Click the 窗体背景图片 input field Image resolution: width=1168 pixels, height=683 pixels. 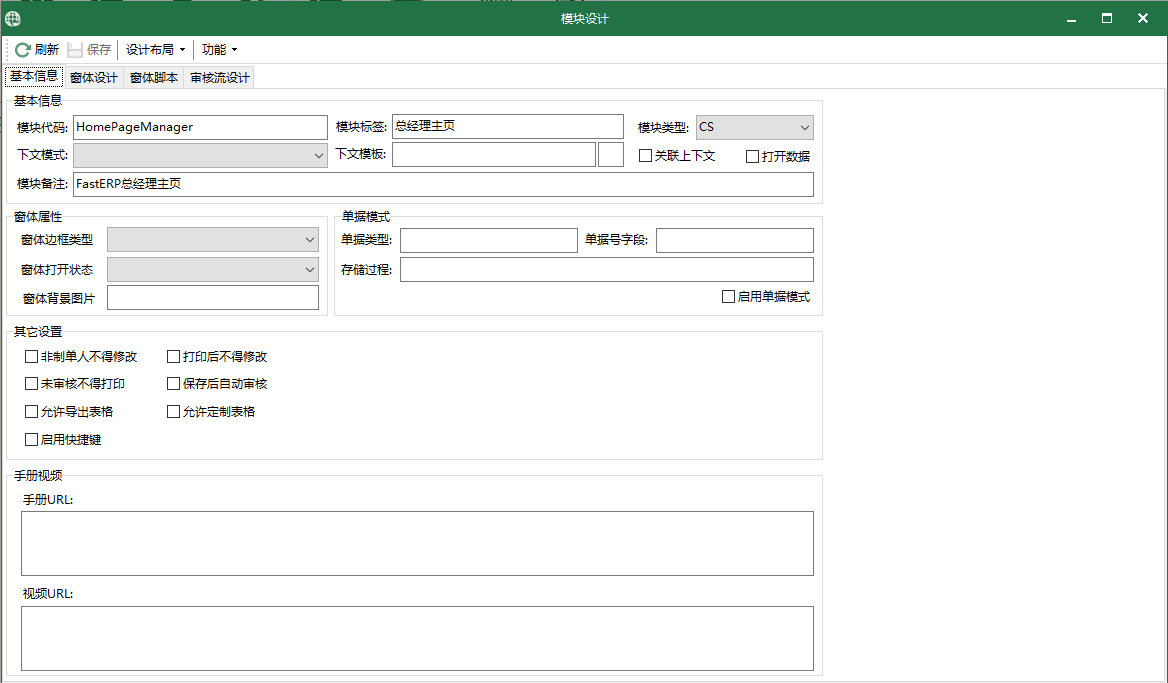(213, 298)
